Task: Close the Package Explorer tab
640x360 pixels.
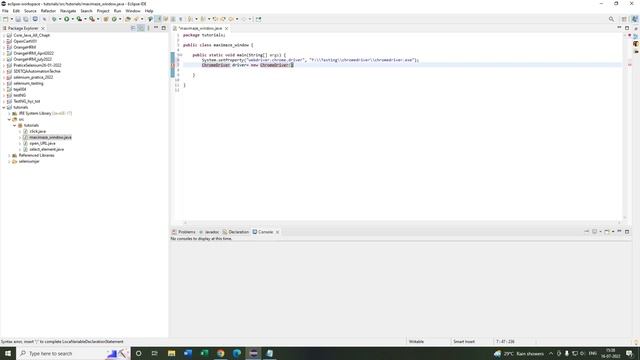Action: click(43, 28)
